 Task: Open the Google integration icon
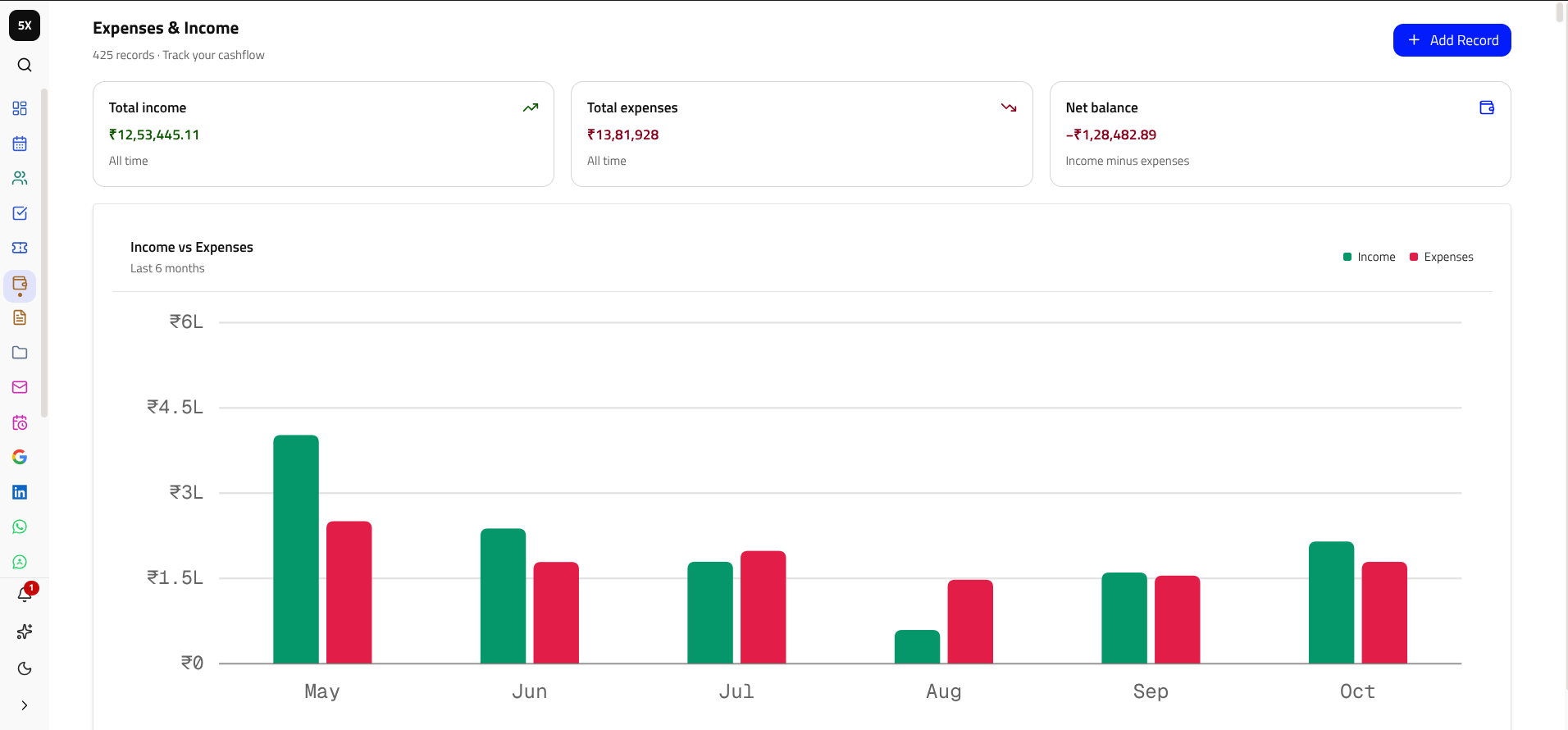[20, 457]
